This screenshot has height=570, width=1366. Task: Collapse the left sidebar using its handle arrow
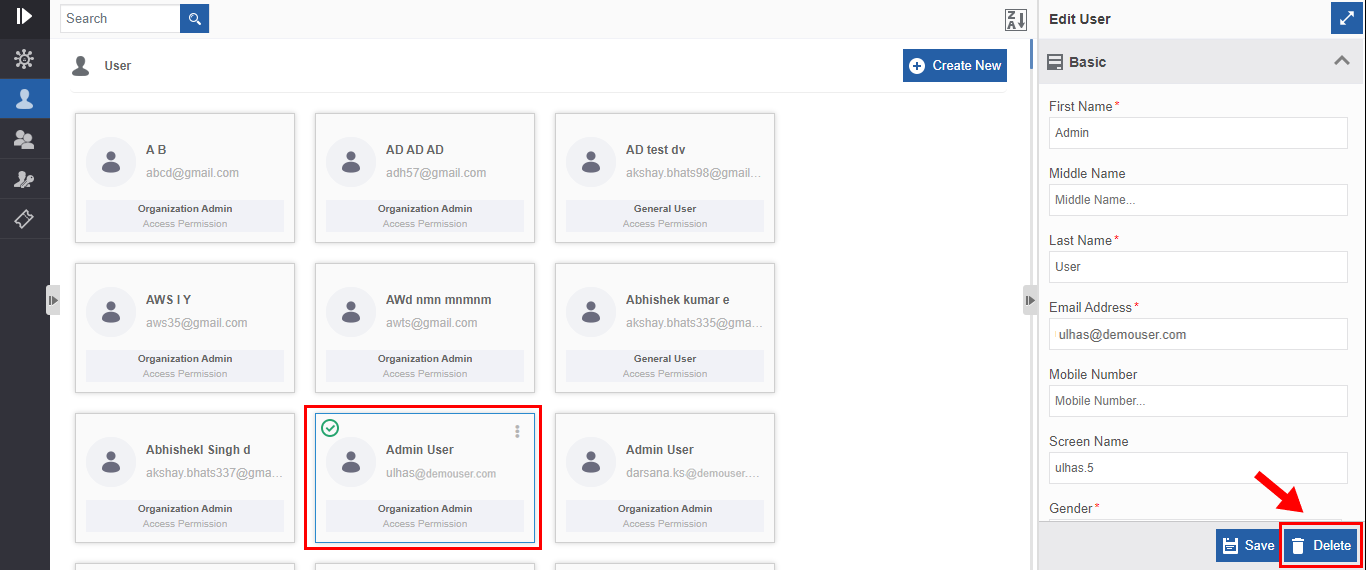pyautogui.click(x=53, y=300)
